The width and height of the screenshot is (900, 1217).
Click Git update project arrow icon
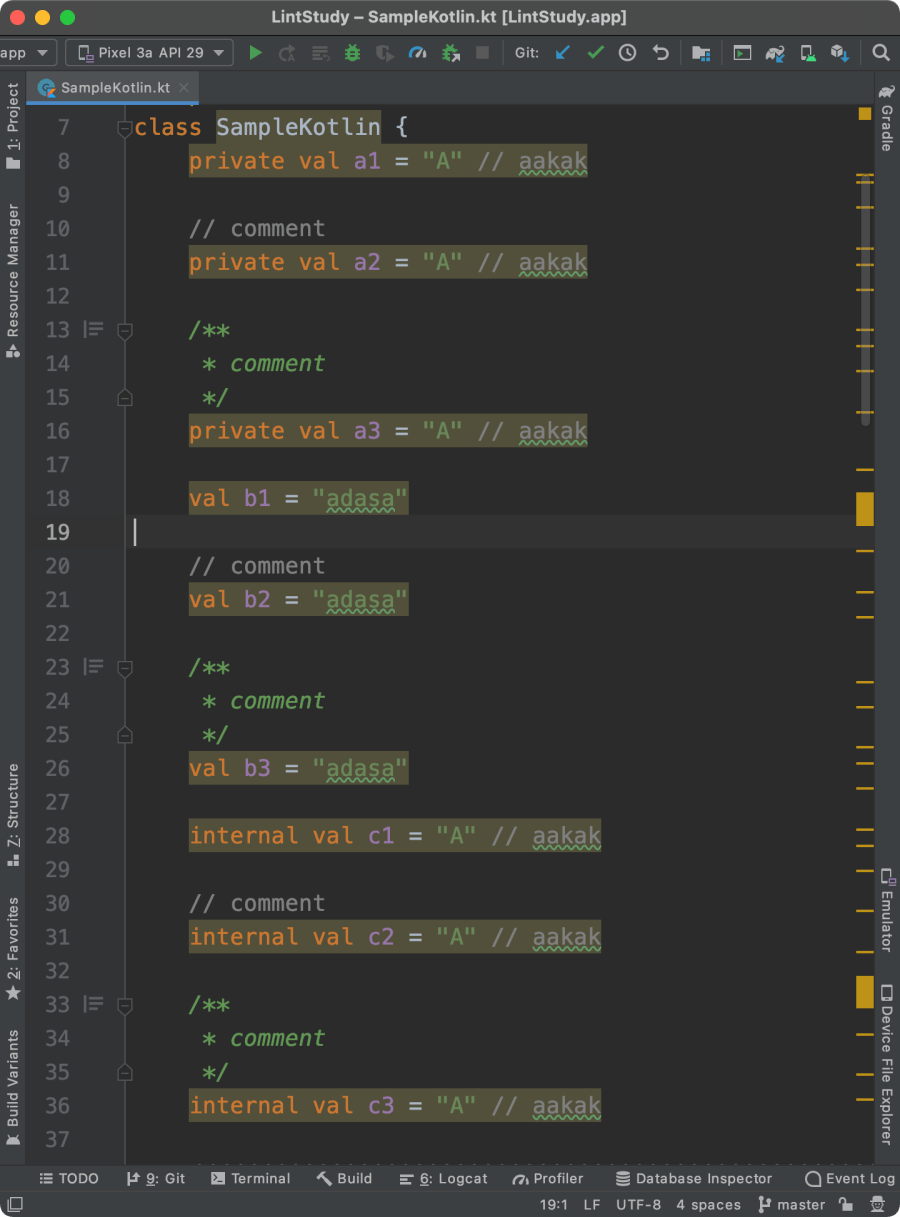pyautogui.click(x=562, y=53)
